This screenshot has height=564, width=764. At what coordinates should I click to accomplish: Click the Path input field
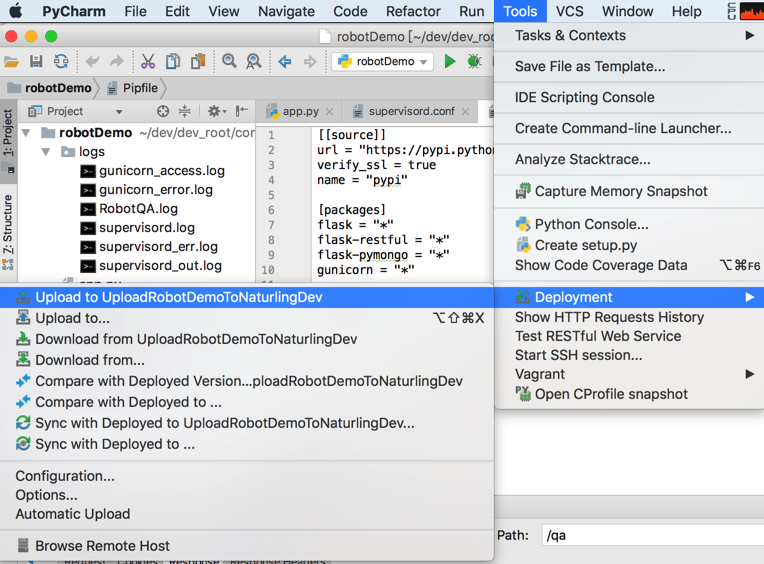pos(652,535)
